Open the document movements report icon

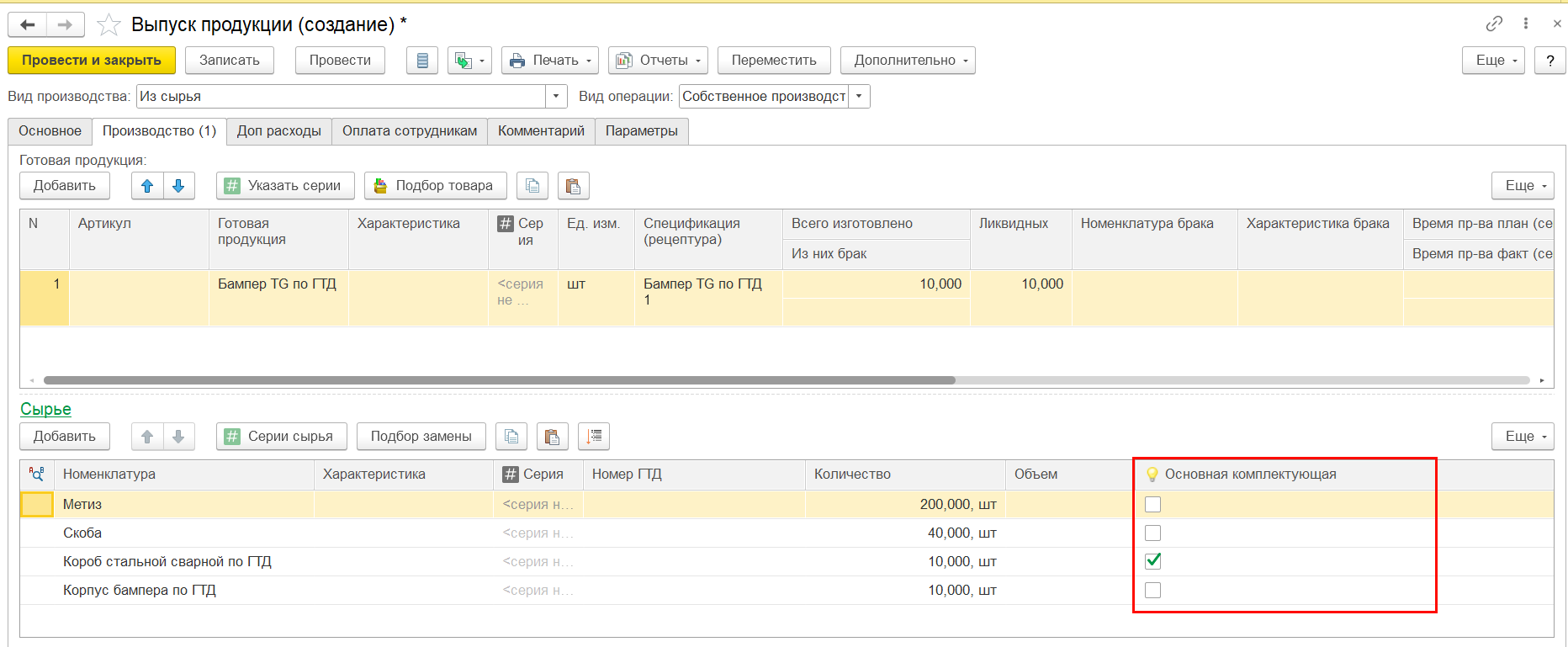pyautogui.click(x=422, y=61)
